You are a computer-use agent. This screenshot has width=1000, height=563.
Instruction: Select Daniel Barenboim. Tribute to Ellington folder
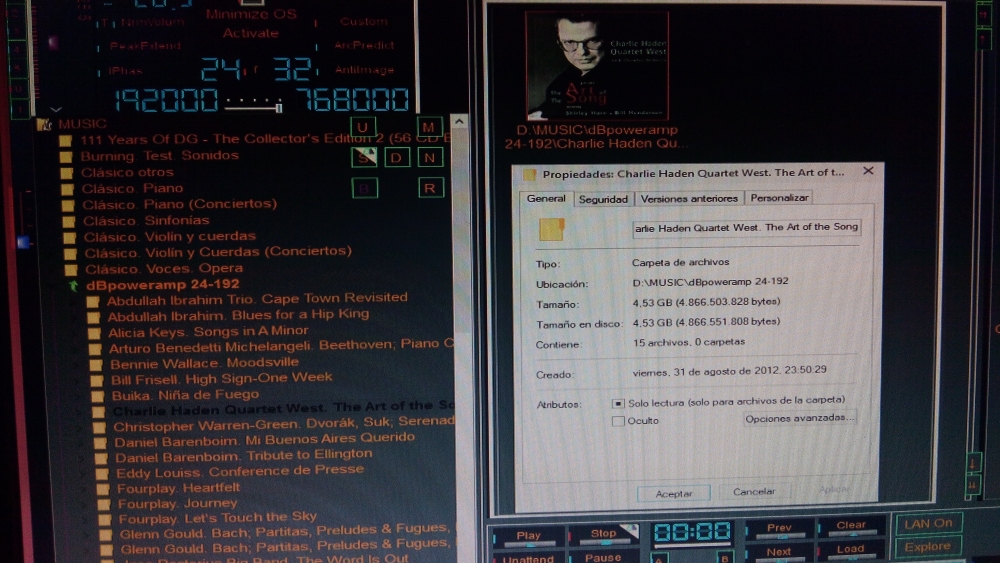click(244, 456)
